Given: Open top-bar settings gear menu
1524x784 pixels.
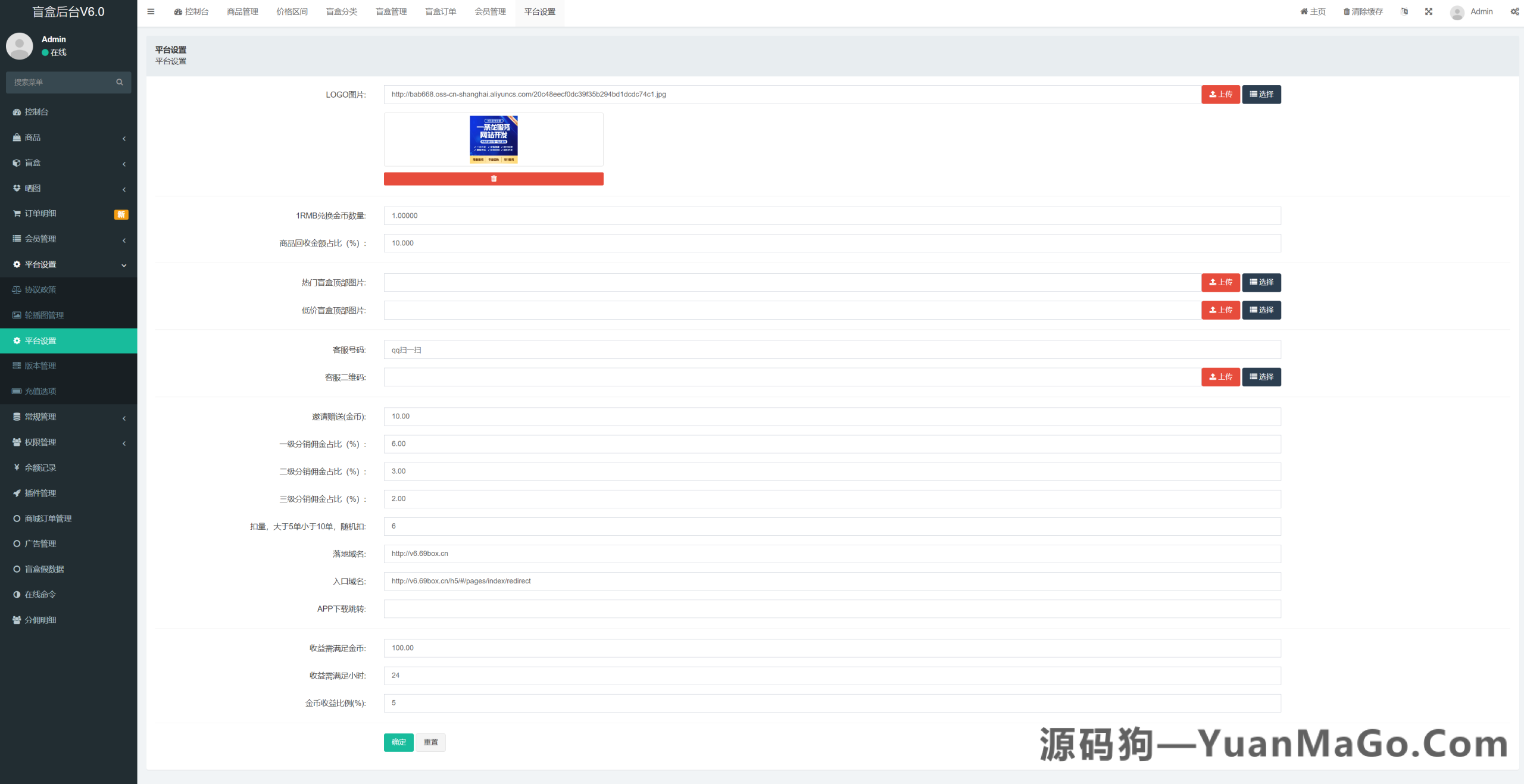Looking at the screenshot, I should [1515, 11].
